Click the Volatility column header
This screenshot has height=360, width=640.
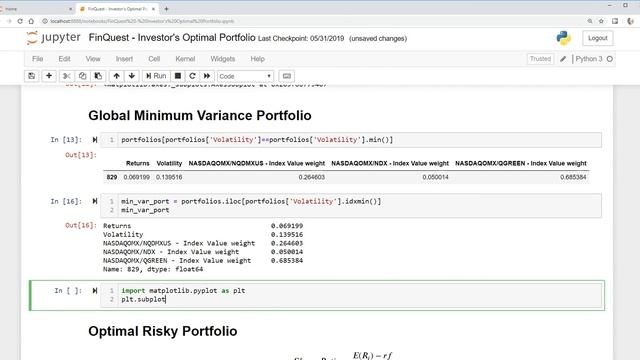click(169, 163)
